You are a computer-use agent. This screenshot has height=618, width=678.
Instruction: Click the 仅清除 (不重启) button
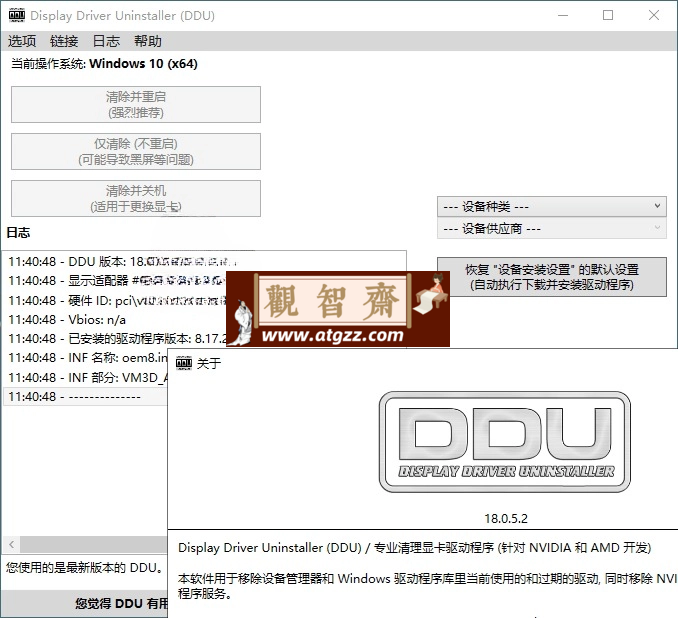coord(136,151)
